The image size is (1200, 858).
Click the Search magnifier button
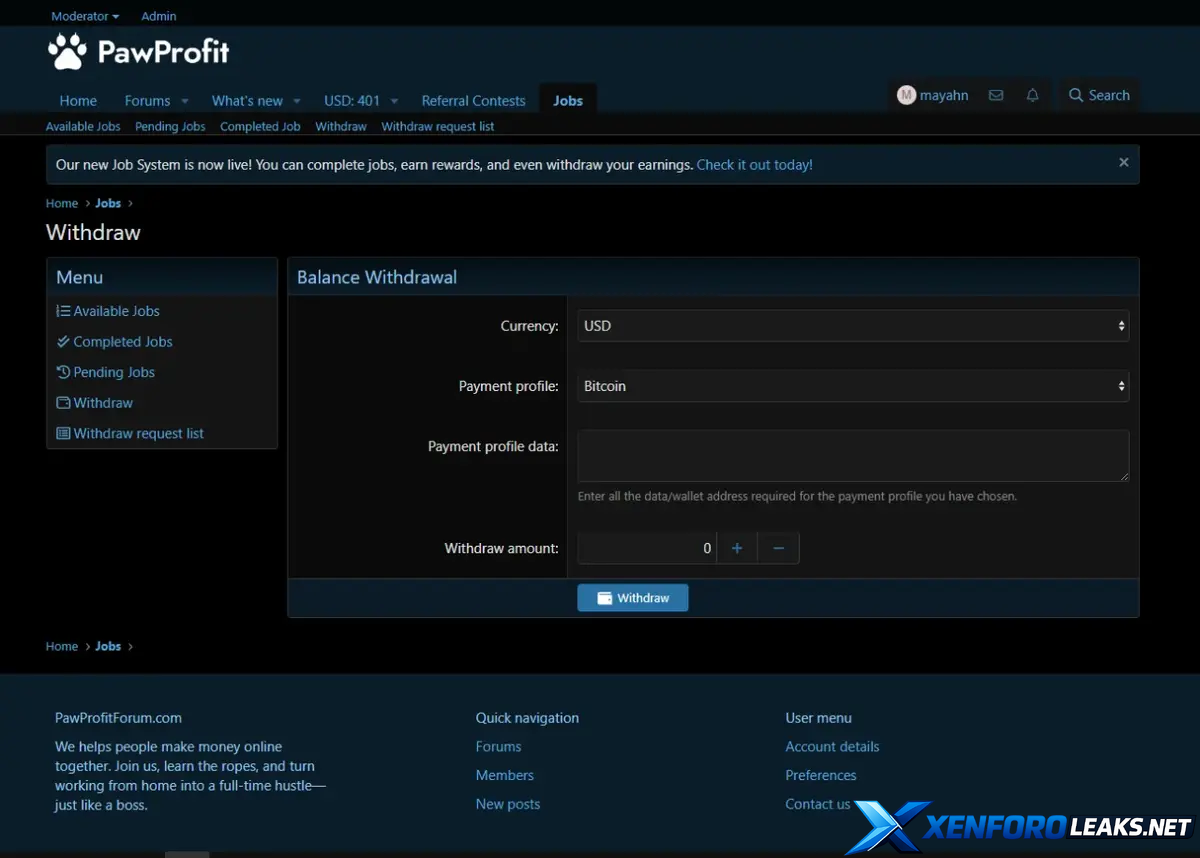click(x=1099, y=96)
